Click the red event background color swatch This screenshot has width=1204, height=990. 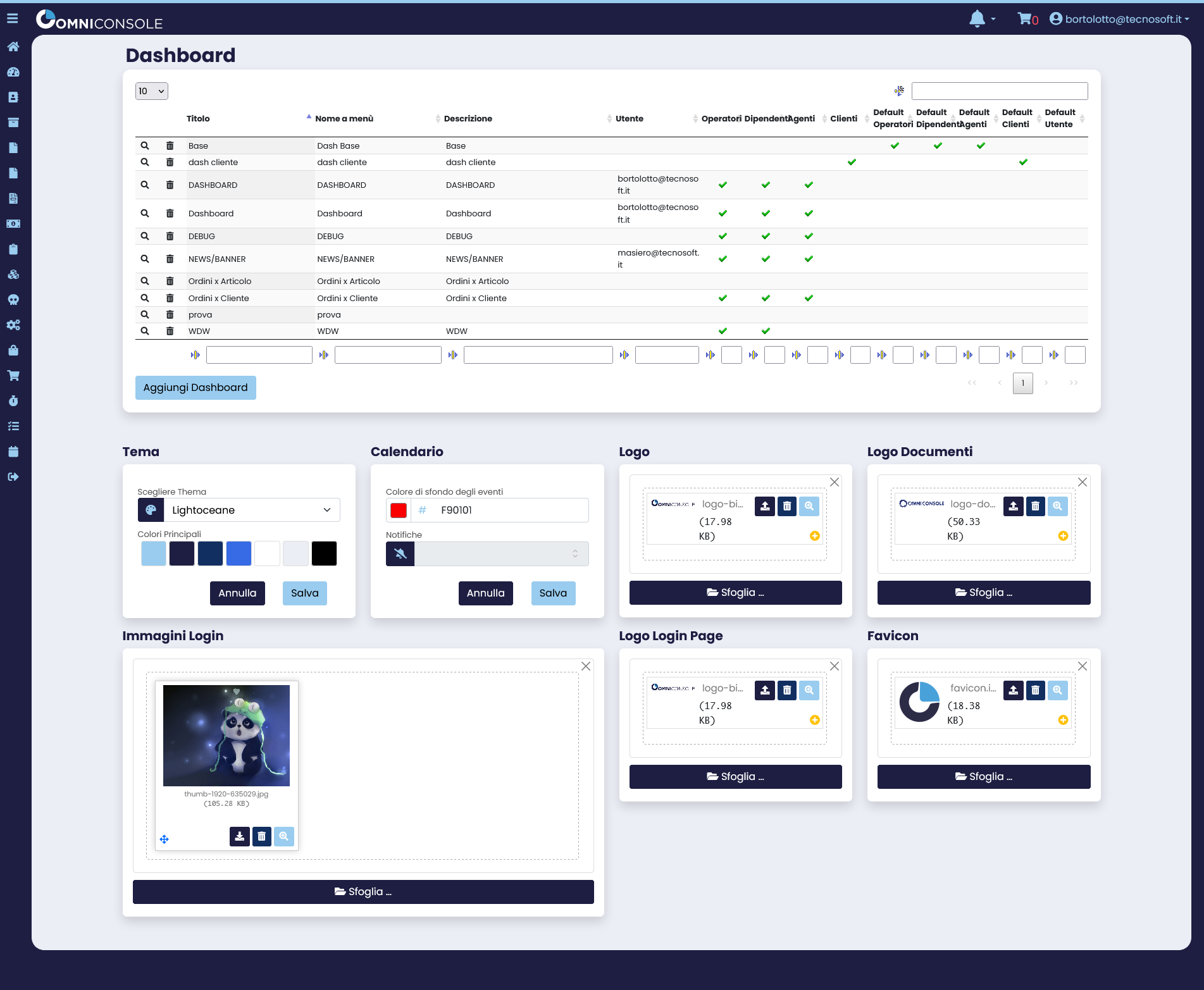click(398, 510)
